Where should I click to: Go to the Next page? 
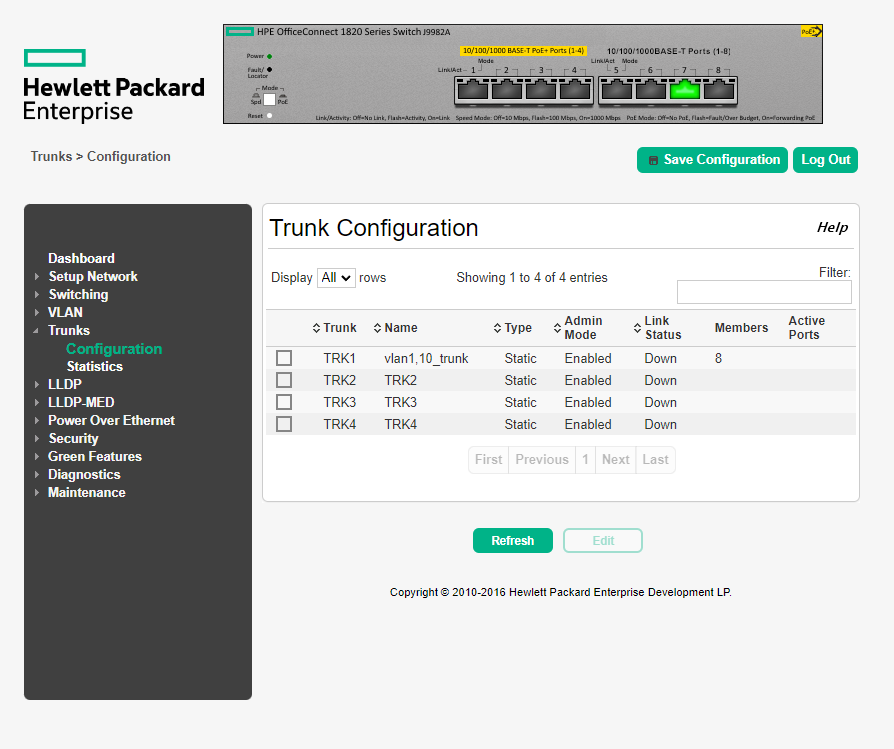pyautogui.click(x=615, y=459)
